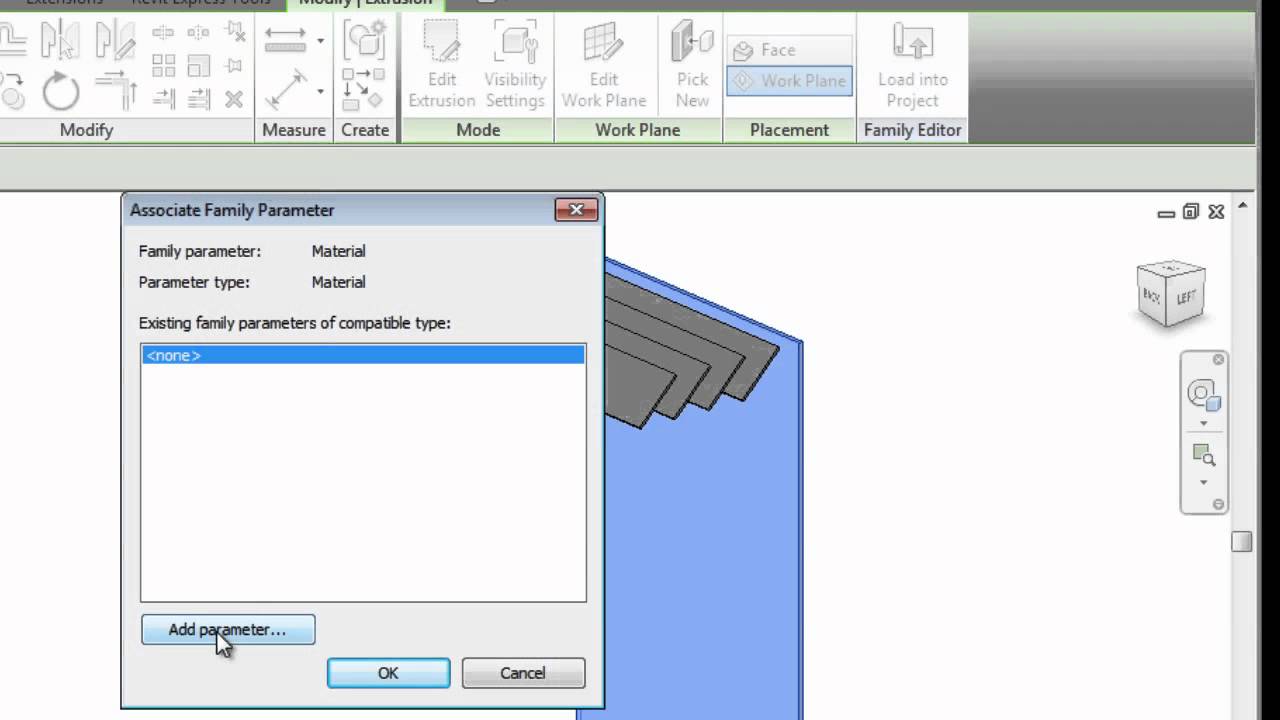Viewport: 1280px width, 720px height.
Task: Open Zoom options dropdown arrow
Action: [1203, 482]
